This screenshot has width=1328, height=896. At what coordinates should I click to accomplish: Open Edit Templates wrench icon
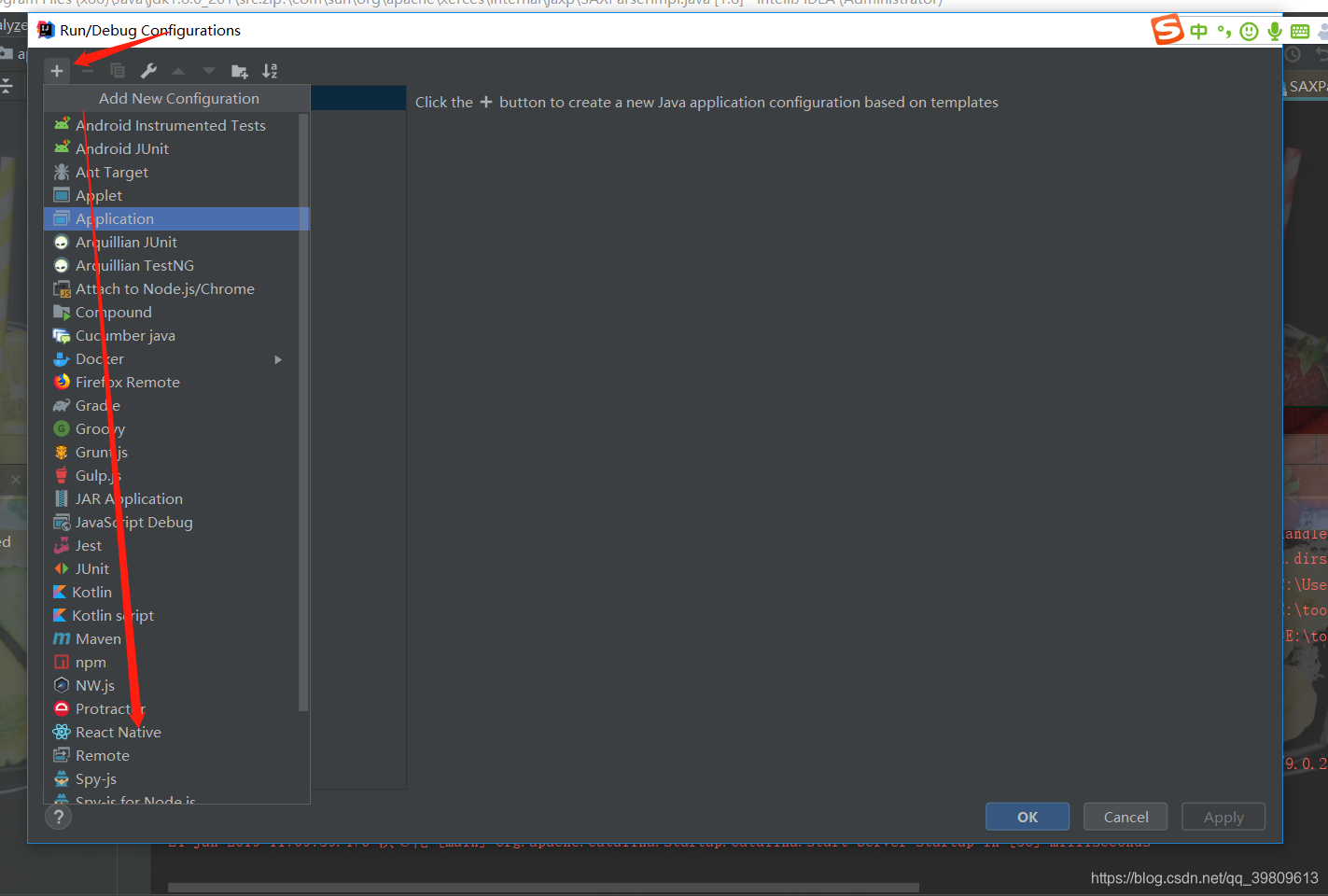148,71
